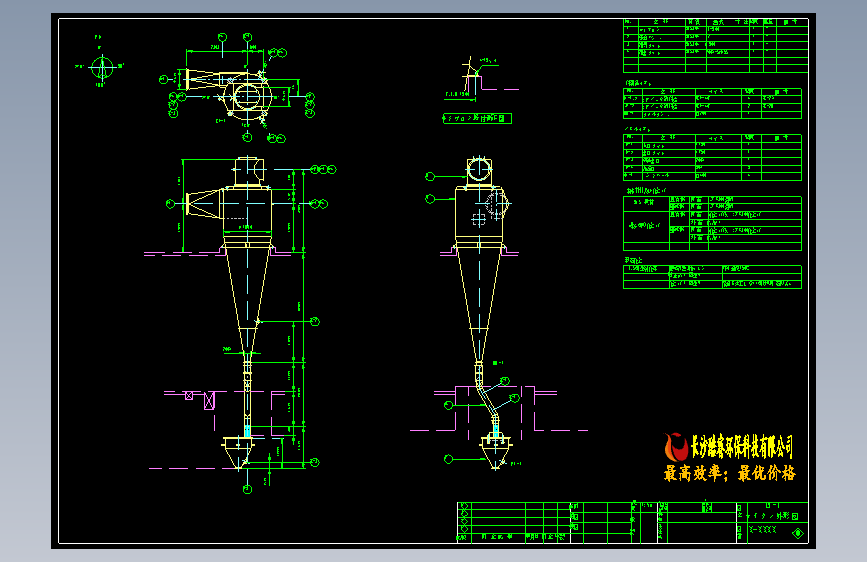Select the parts list table header row at top right
The image size is (867, 562).
tap(715, 22)
